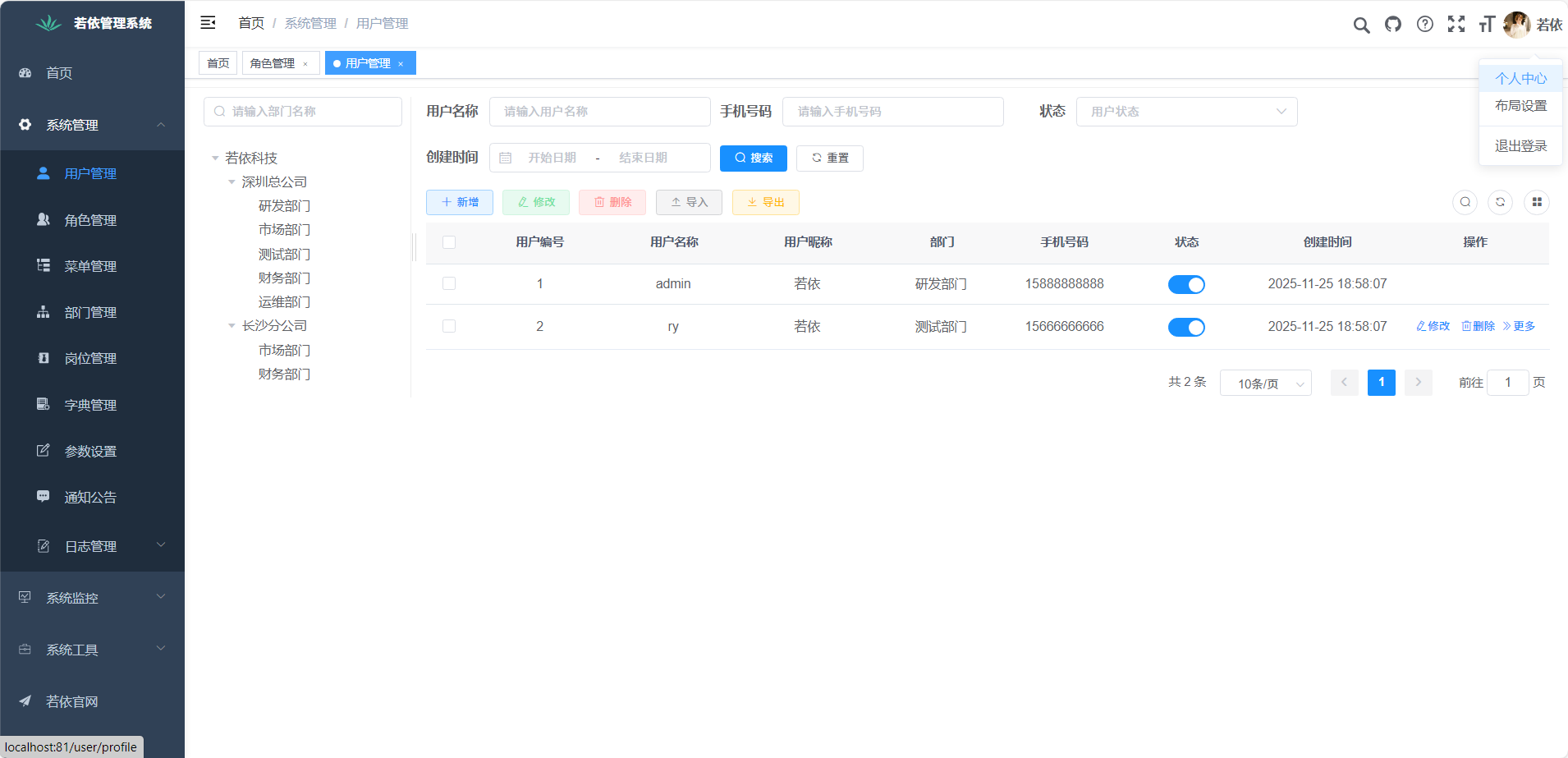Open the 用户状态 dropdown
The width and height of the screenshot is (1568, 758).
tap(1187, 112)
